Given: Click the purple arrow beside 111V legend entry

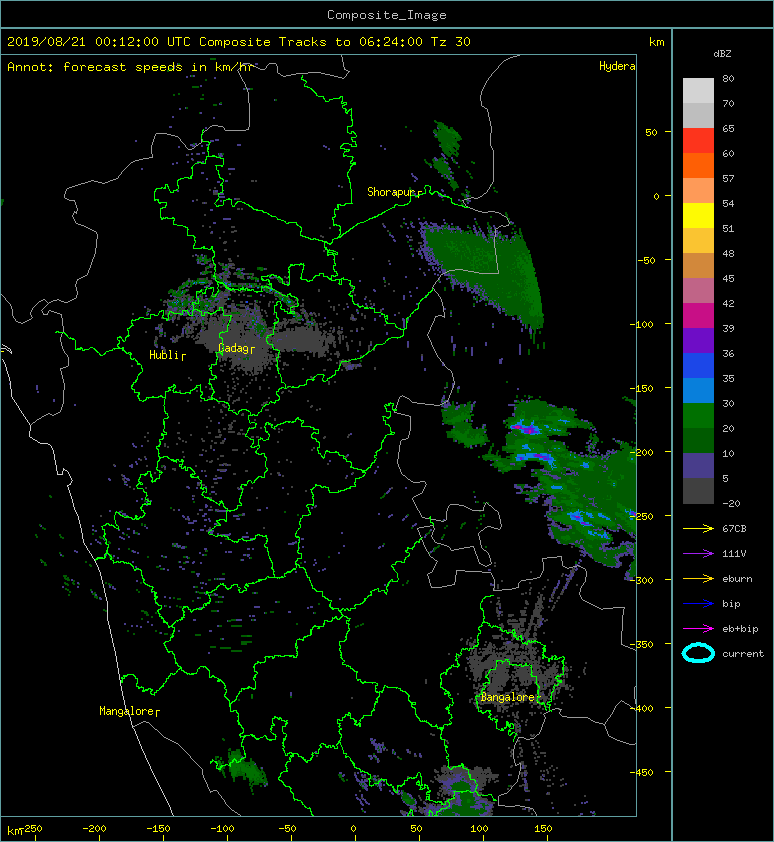Looking at the screenshot, I should tap(698, 554).
